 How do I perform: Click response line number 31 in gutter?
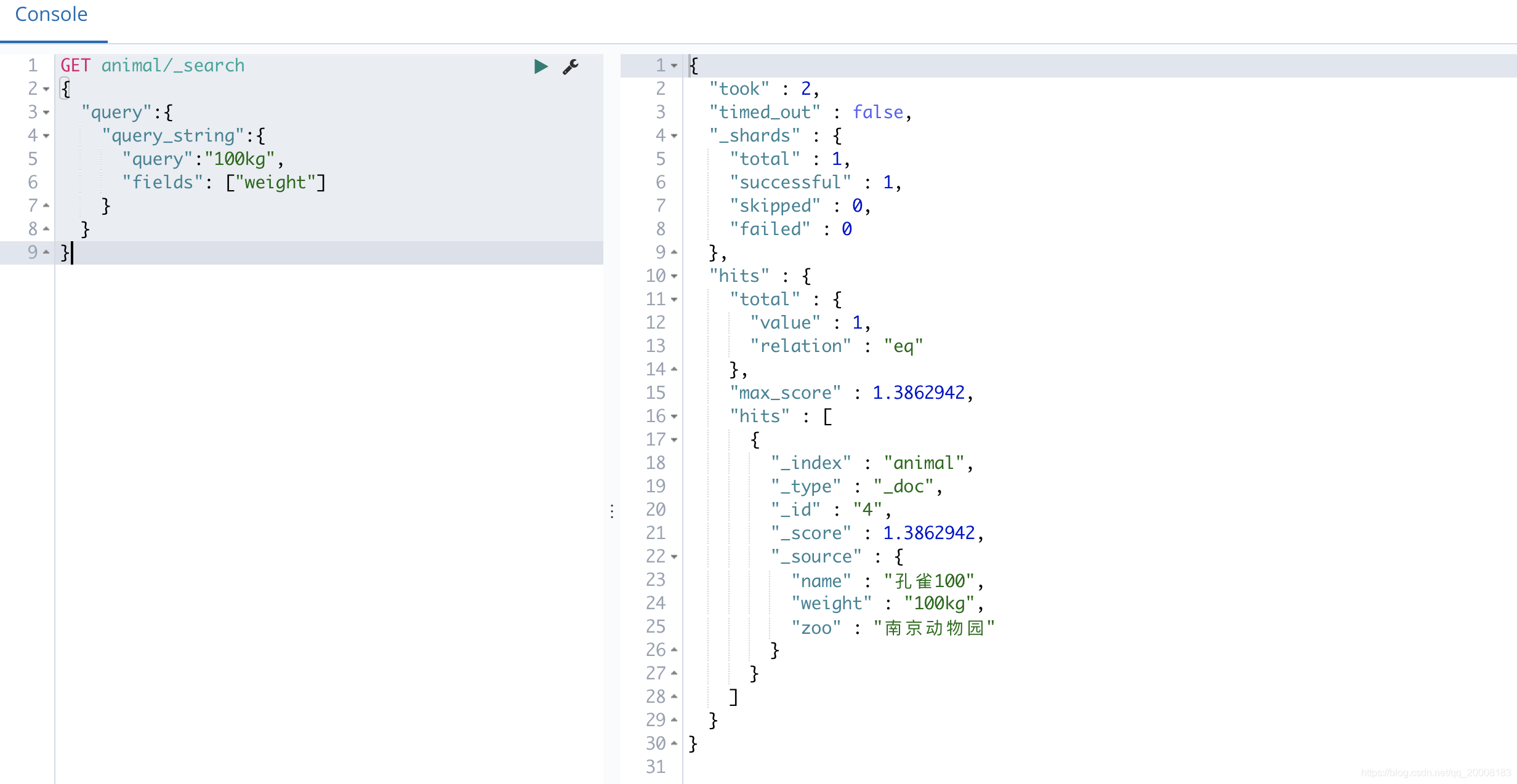tap(656, 767)
